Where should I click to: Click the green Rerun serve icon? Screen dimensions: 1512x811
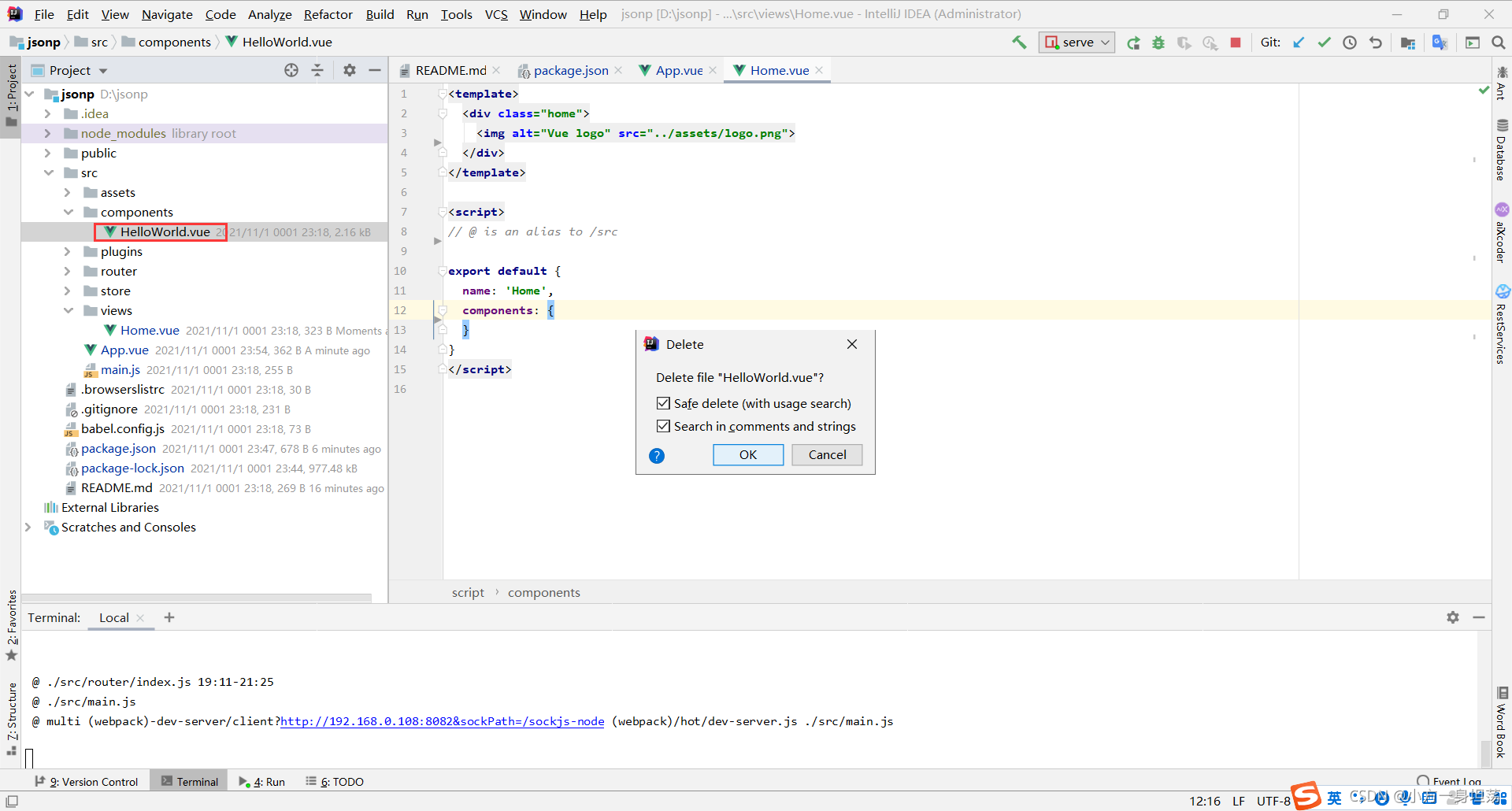[x=1133, y=43]
